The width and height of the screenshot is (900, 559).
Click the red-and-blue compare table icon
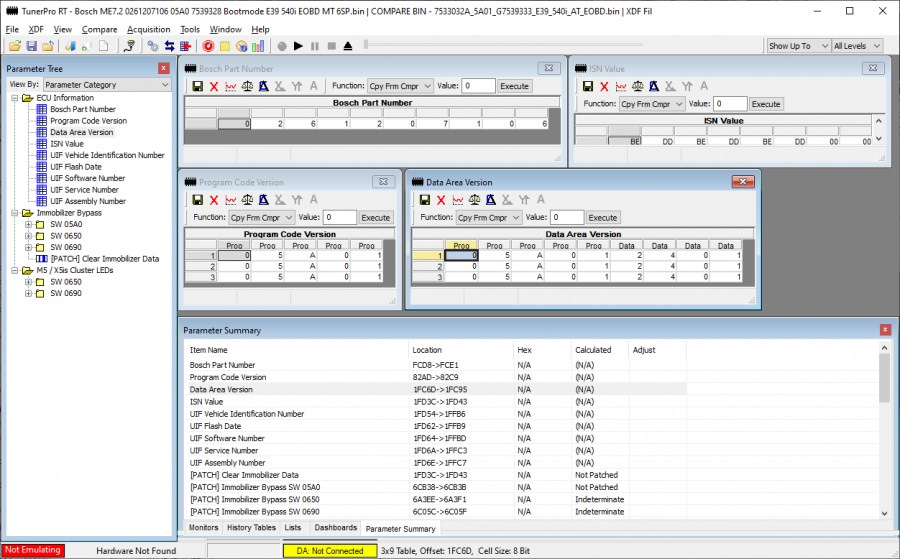pos(185,46)
